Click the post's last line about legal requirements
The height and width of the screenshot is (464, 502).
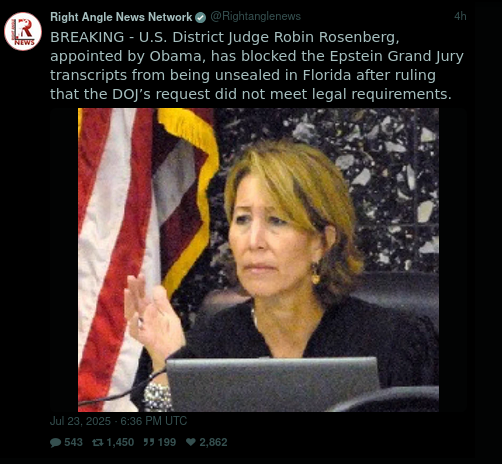click(251, 94)
